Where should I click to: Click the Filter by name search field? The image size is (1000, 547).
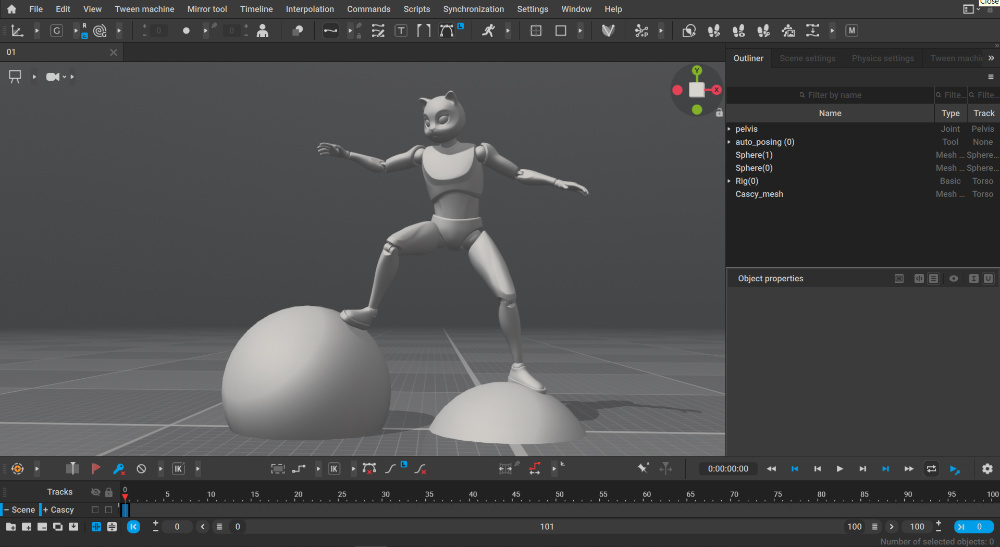(830, 95)
